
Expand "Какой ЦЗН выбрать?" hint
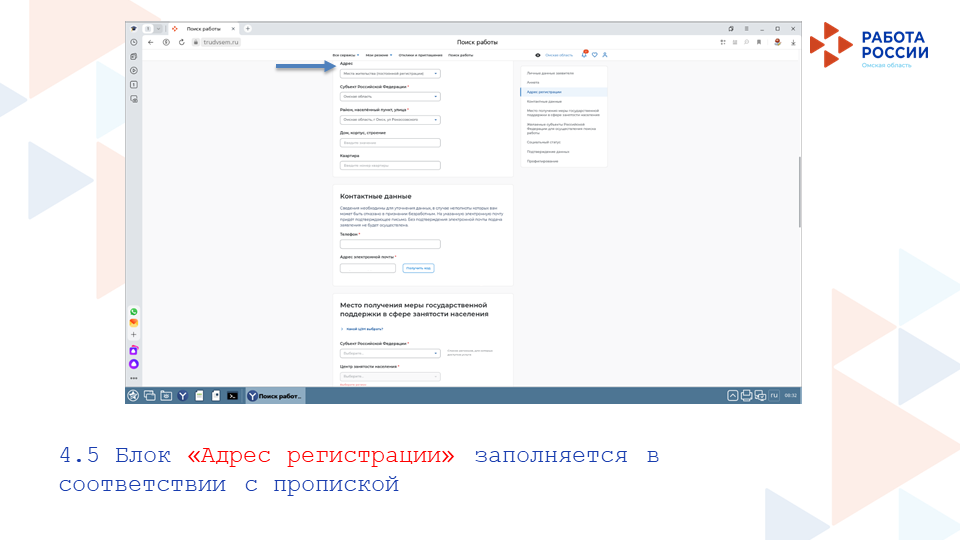click(x=364, y=328)
